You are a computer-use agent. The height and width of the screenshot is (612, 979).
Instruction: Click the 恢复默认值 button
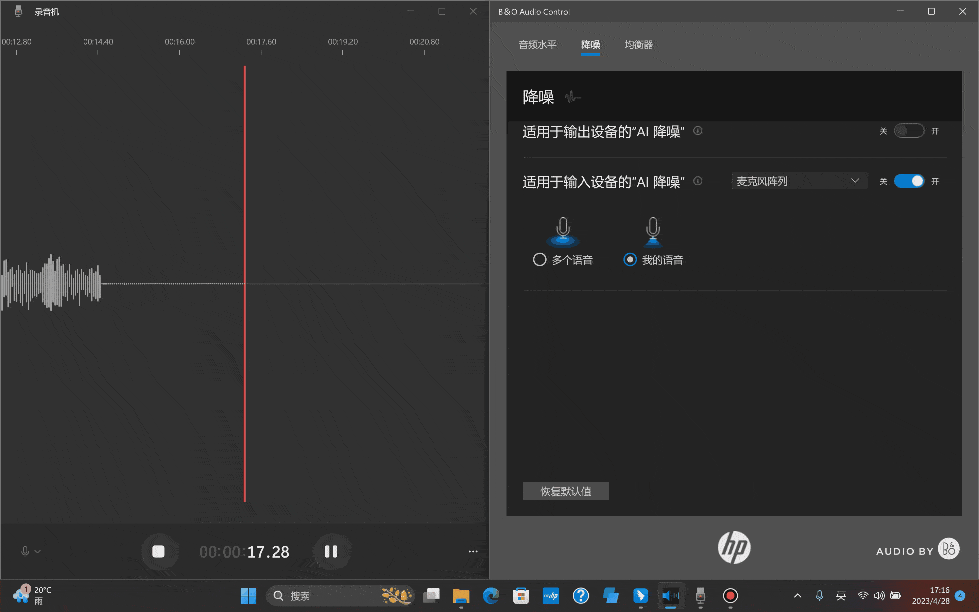pos(565,491)
